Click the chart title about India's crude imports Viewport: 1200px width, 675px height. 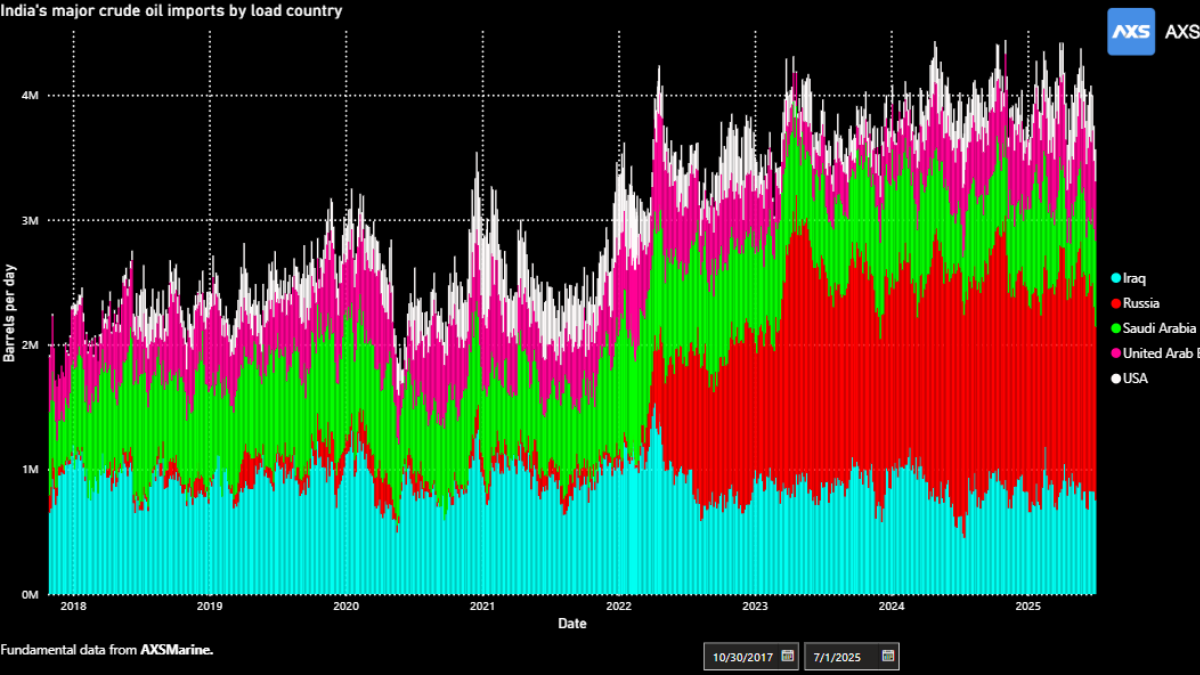pyautogui.click(x=171, y=11)
